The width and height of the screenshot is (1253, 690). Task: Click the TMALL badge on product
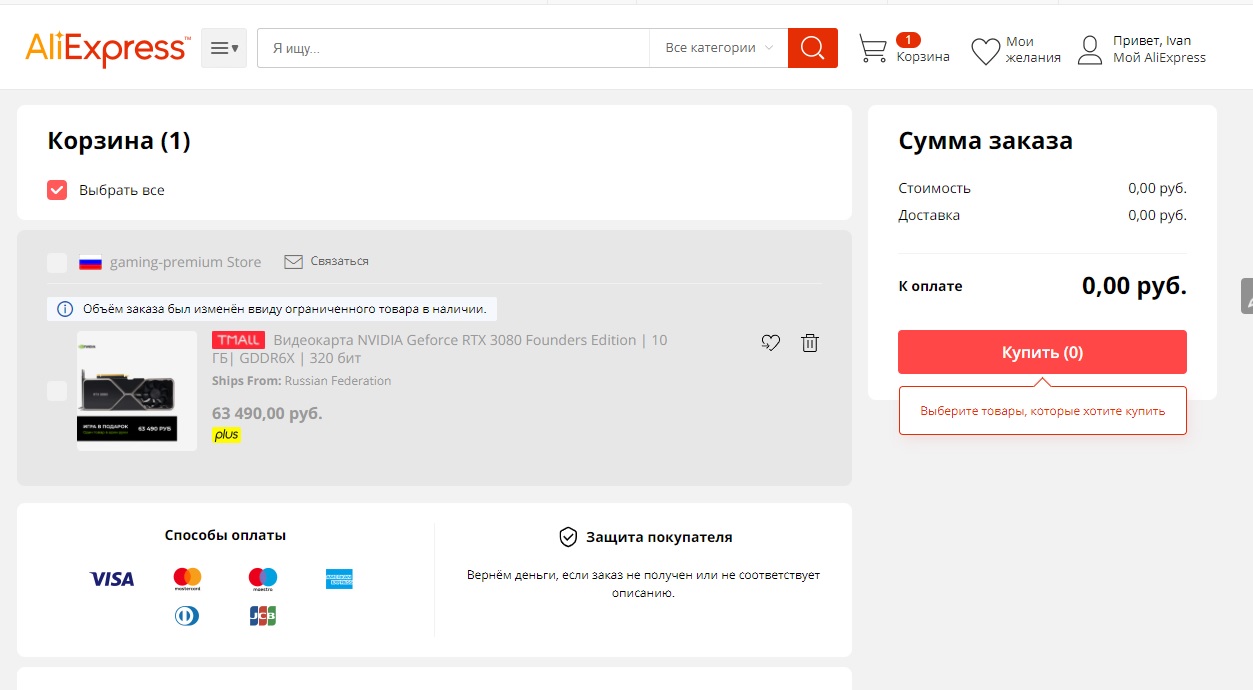pos(238,340)
